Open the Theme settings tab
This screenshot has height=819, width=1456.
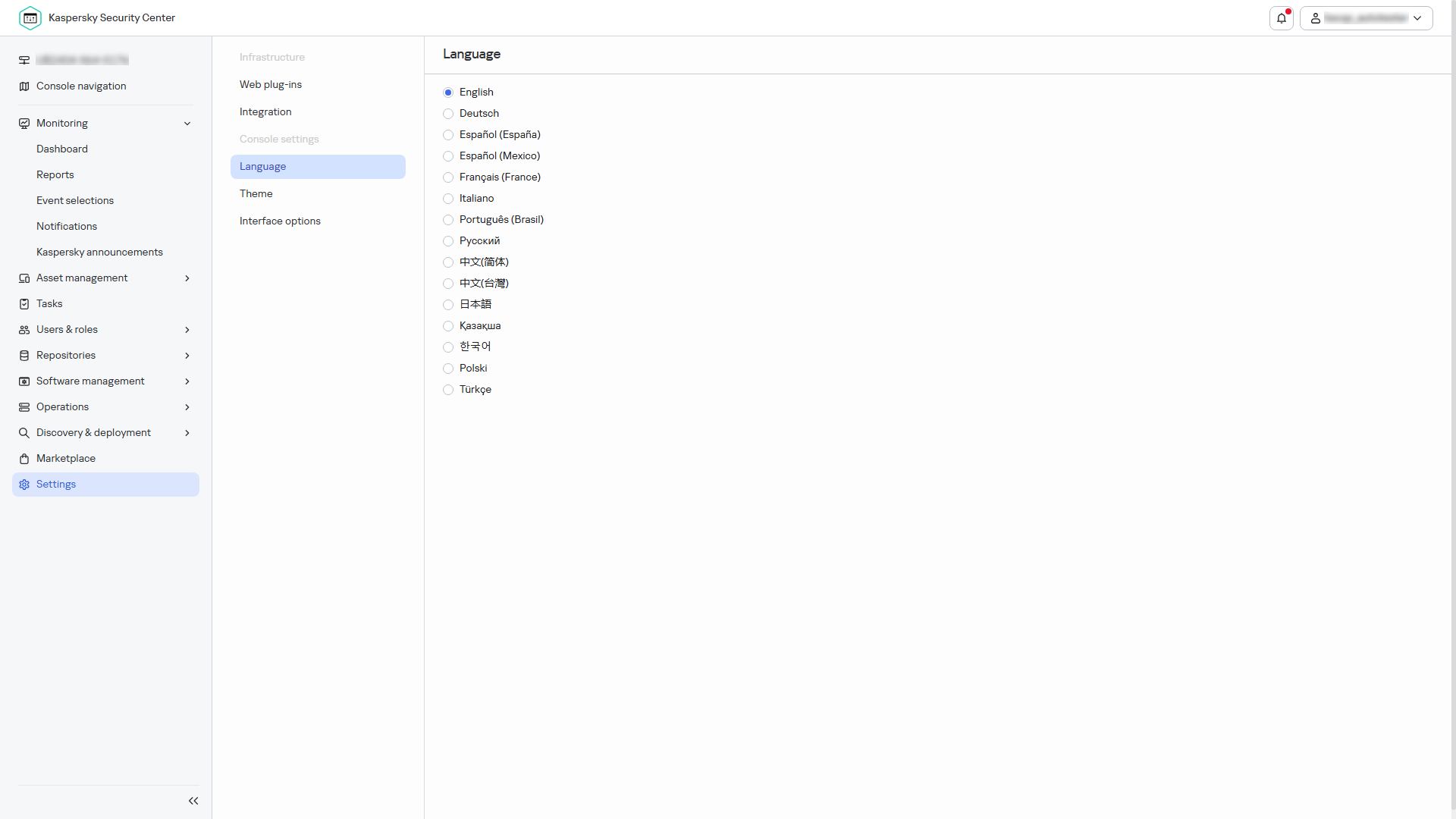point(318,194)
